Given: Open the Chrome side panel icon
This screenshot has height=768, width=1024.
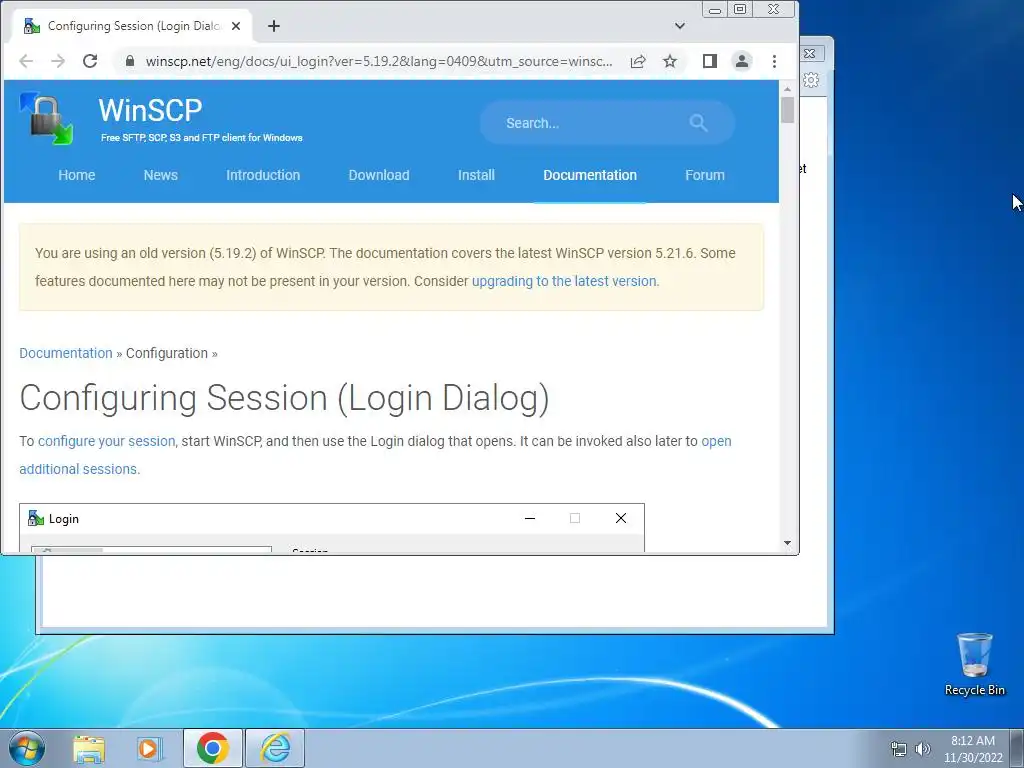Looking at the screenshot, I should (x=710, y=61).
